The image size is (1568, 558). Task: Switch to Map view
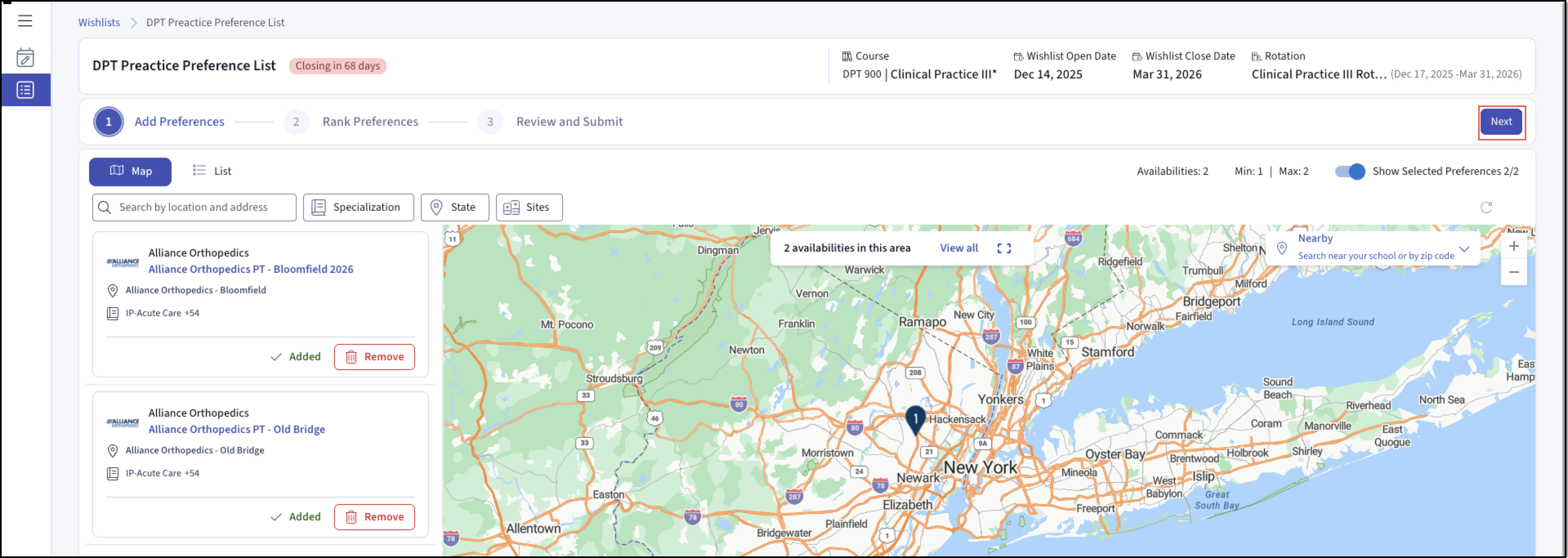point(130,172)
